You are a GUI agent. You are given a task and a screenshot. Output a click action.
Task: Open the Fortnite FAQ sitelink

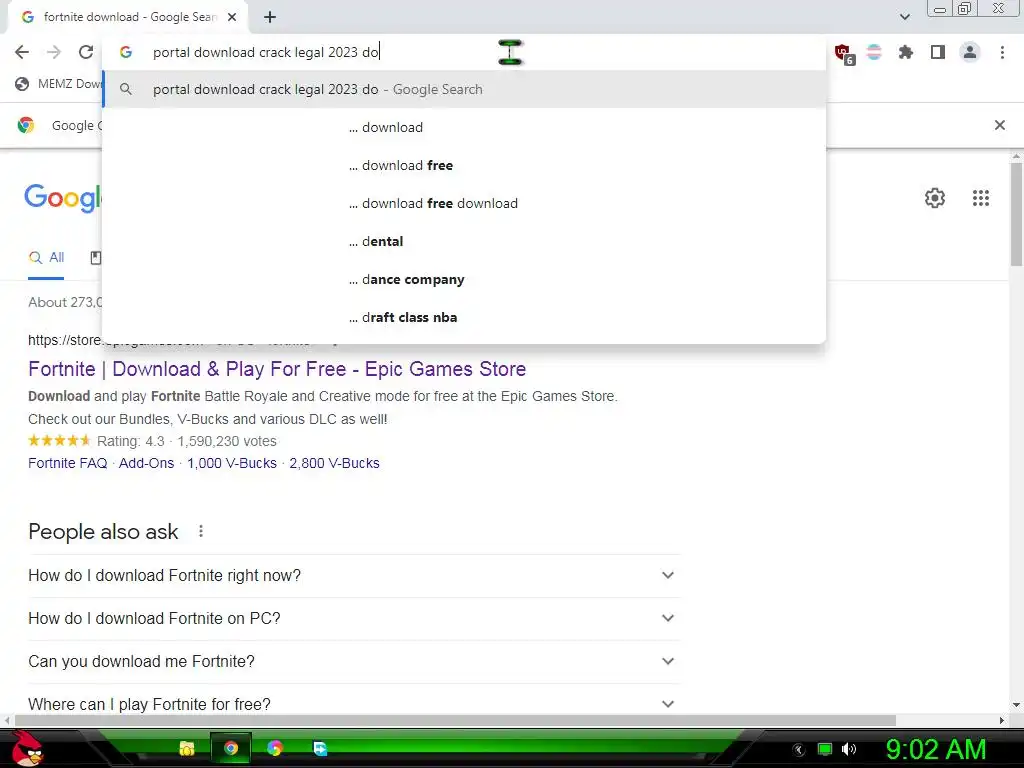67,463
